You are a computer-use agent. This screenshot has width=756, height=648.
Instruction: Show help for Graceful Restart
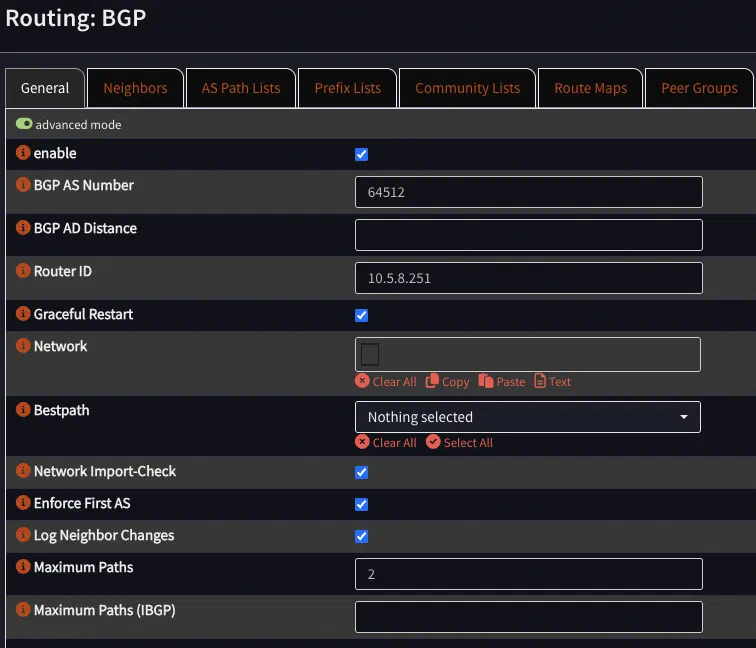pos(23,313)
